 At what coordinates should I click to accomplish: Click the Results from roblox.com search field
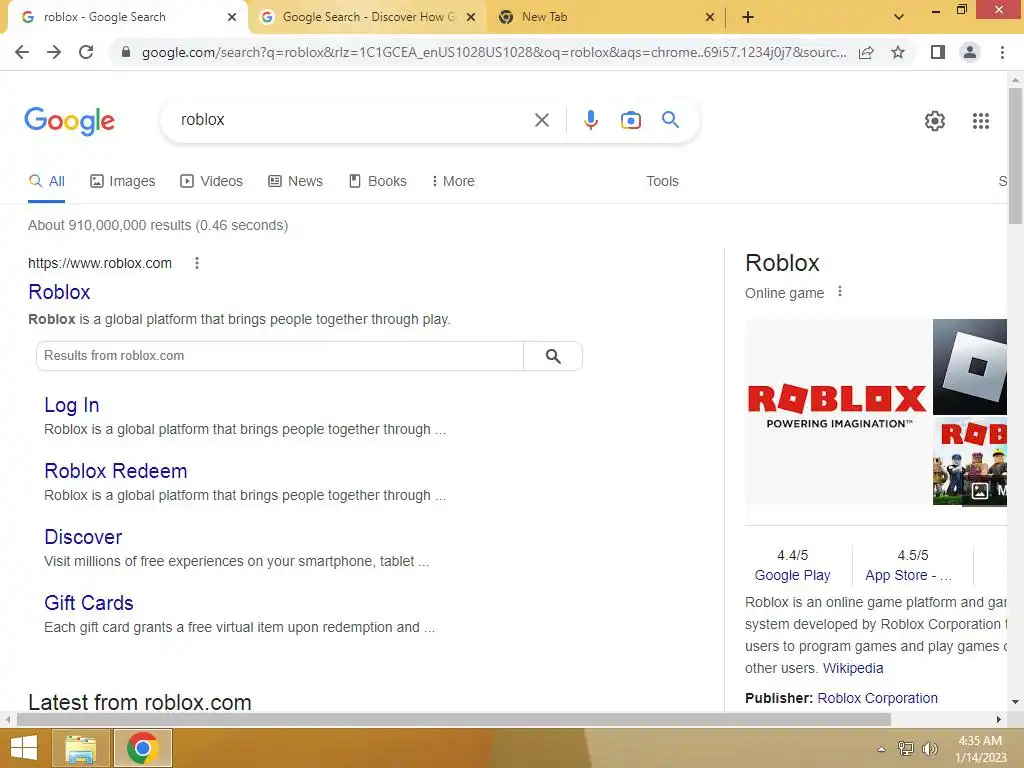click(280, 356)
